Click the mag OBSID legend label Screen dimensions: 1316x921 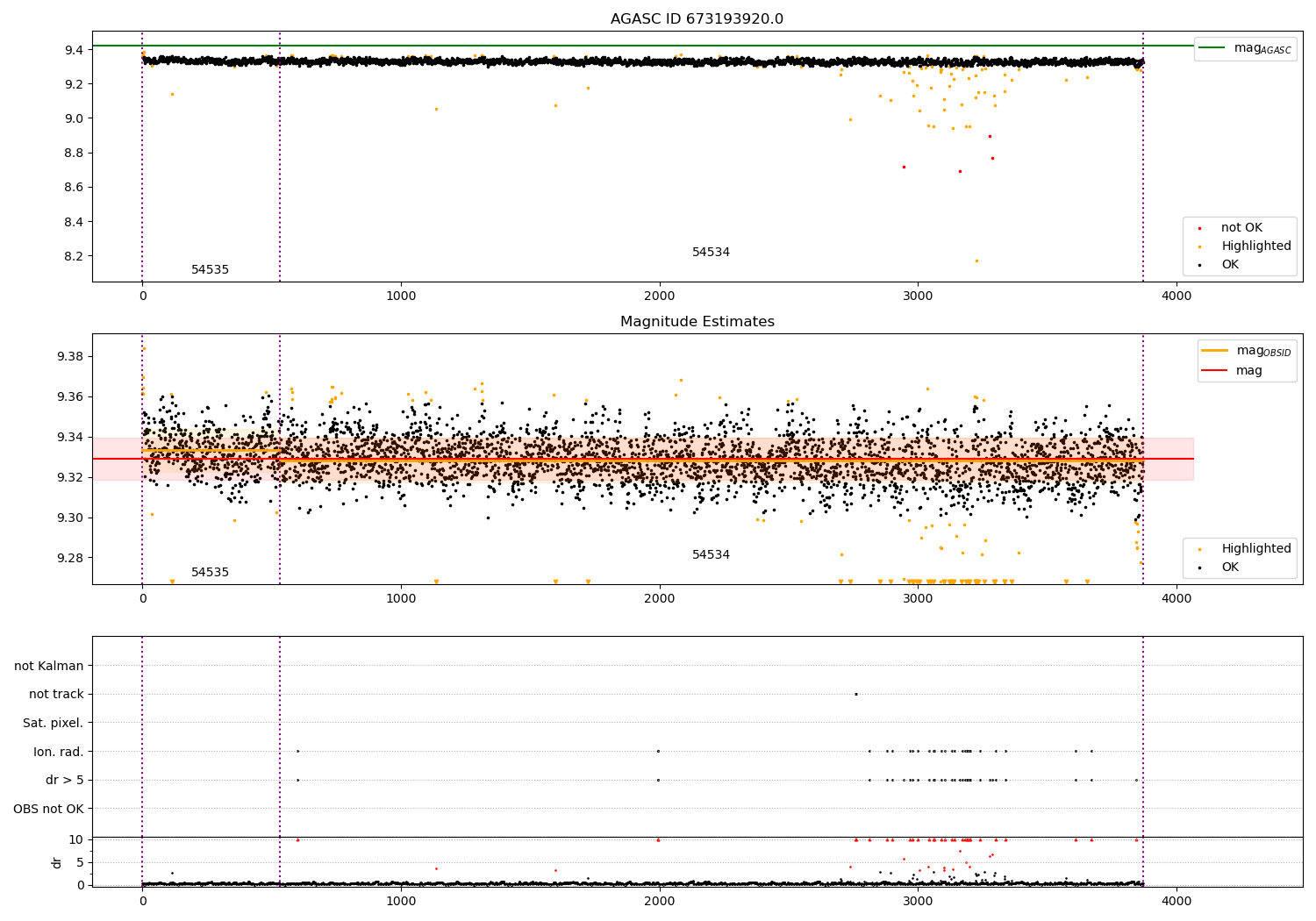[1264, 351]
